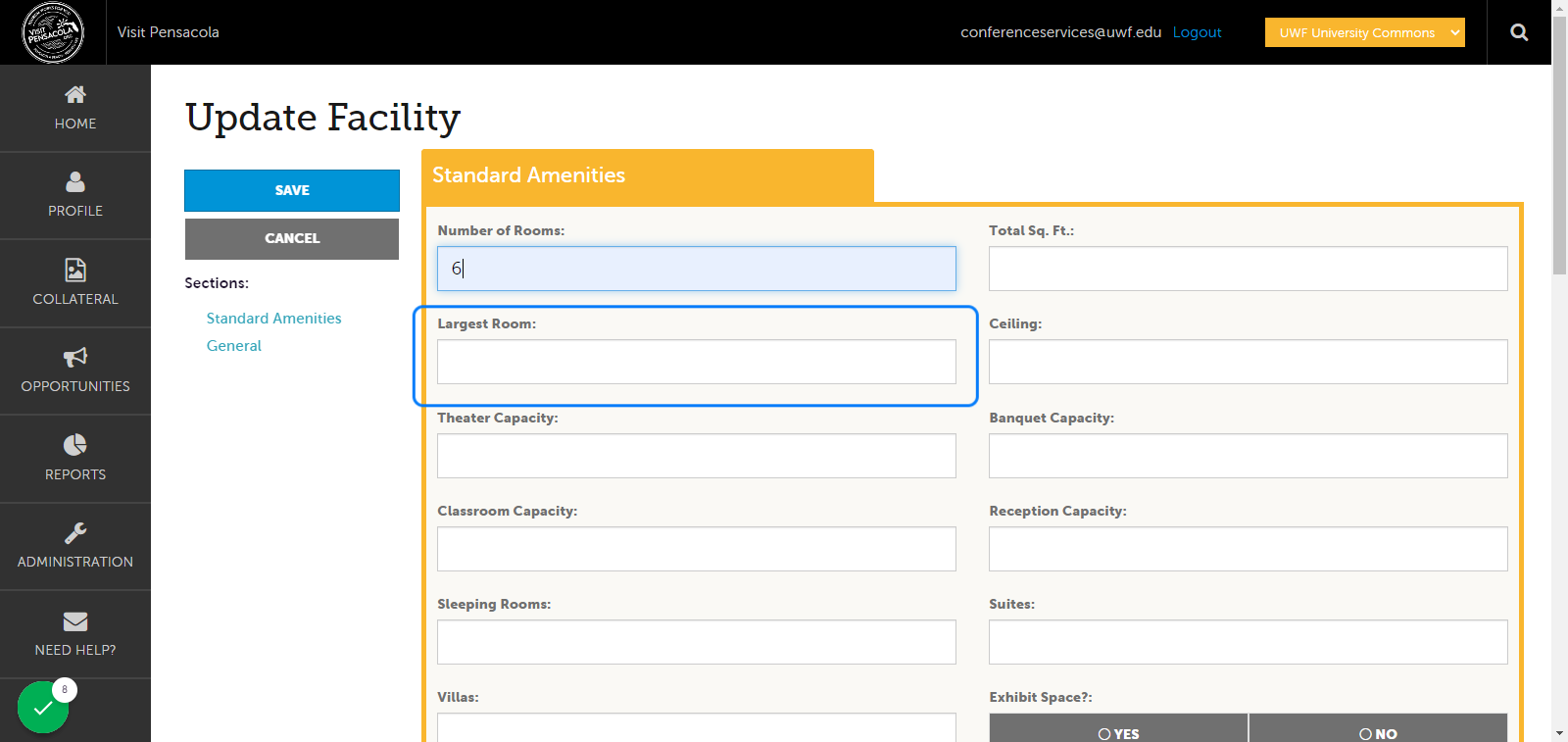Click the Banquet Capacity field
The image size is (1568, 742).
tap(1249, 456)
